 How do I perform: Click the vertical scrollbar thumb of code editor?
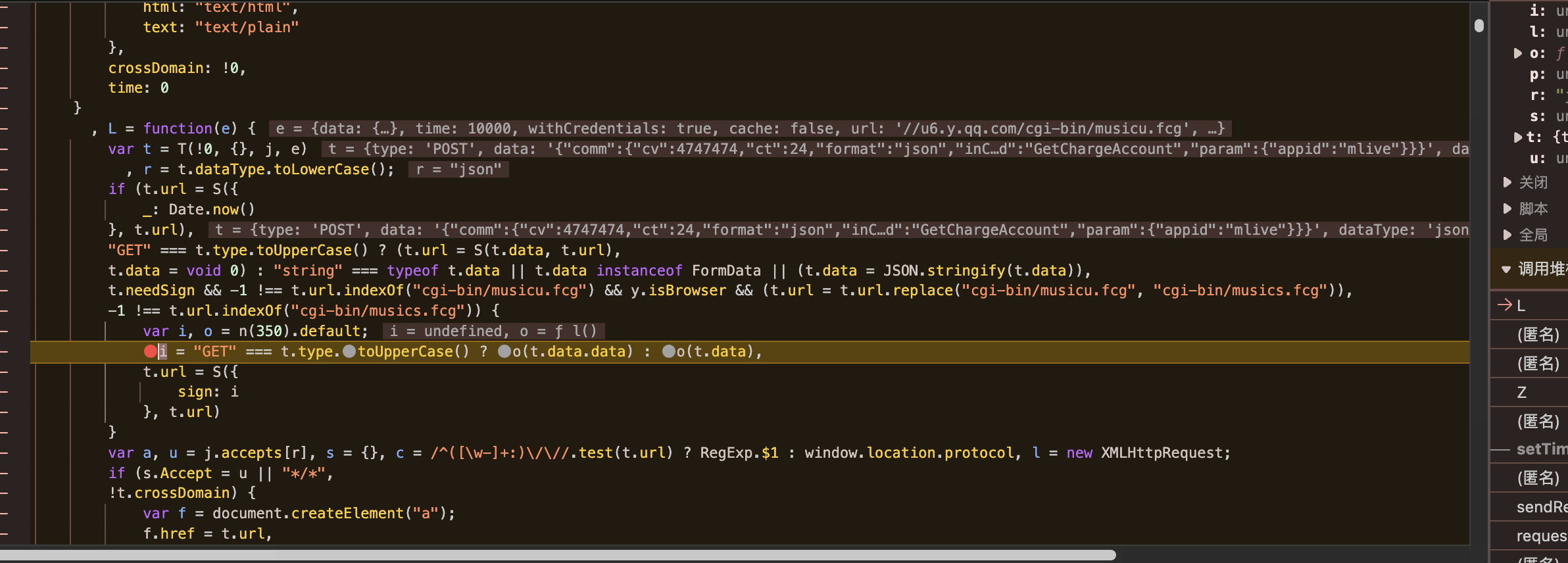coord(1479,26)
